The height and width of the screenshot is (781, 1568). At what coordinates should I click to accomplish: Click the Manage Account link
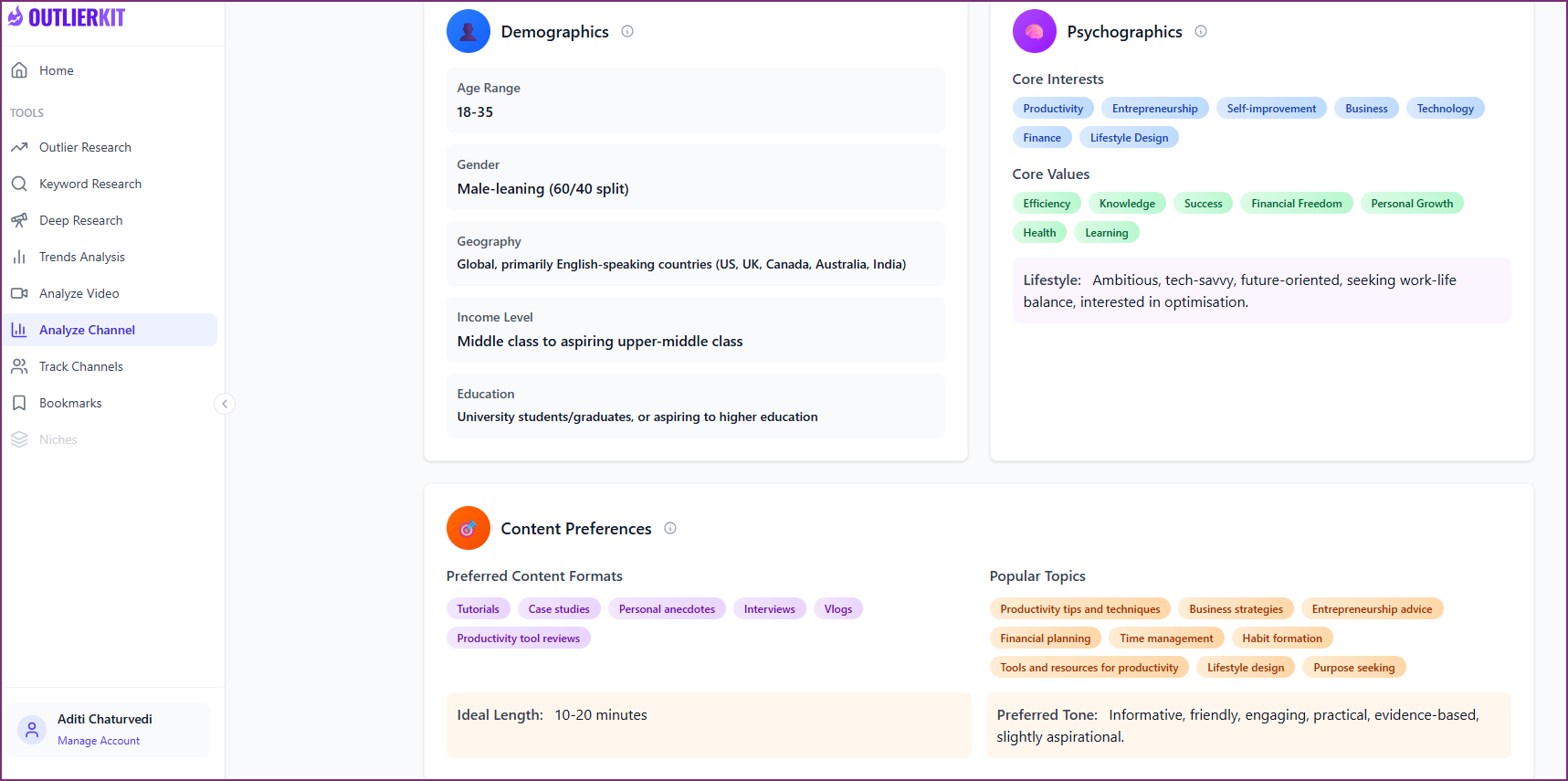click(x=99, y=741)
